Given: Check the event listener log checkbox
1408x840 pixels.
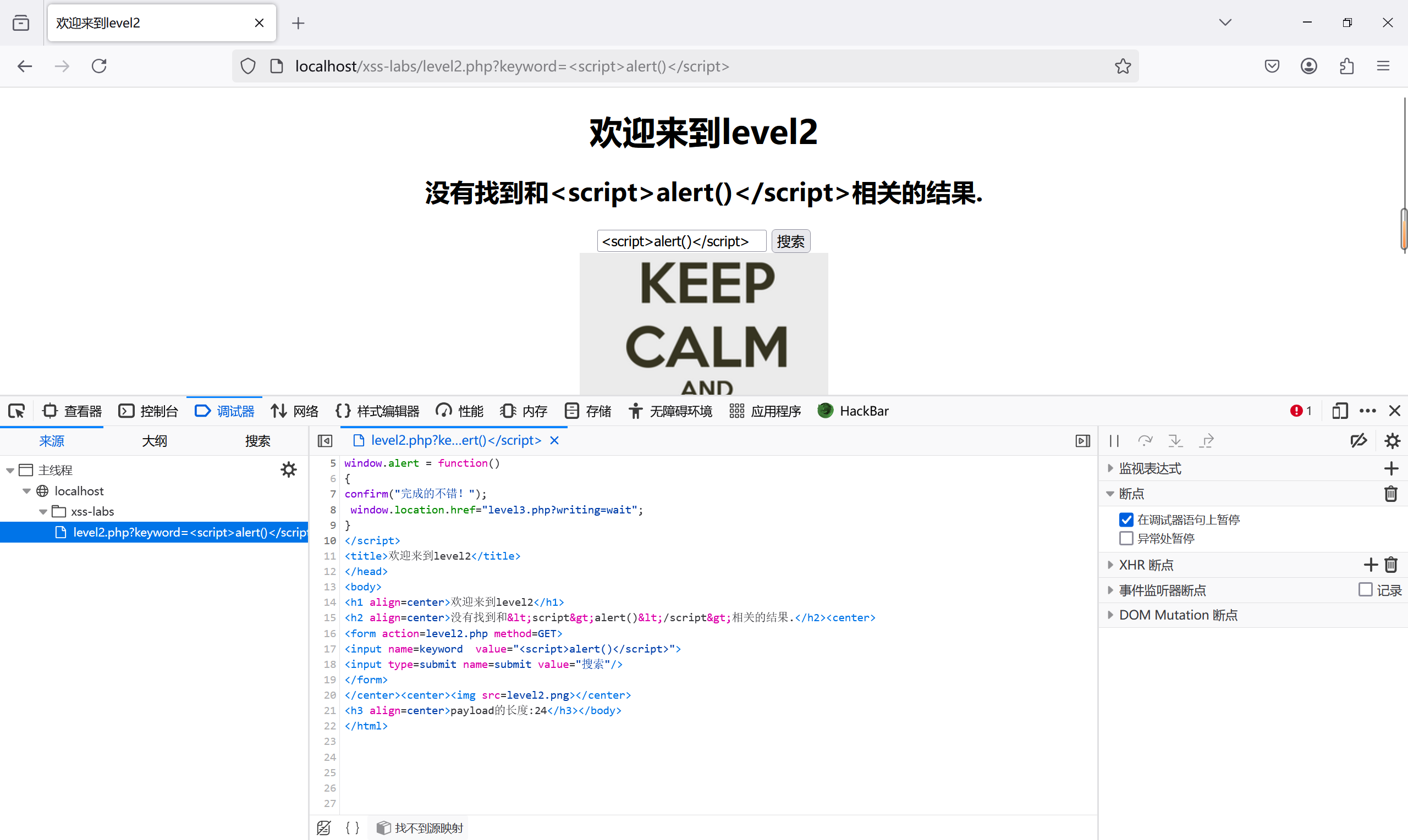Looking at the screenshot, I should point(1365,590).
